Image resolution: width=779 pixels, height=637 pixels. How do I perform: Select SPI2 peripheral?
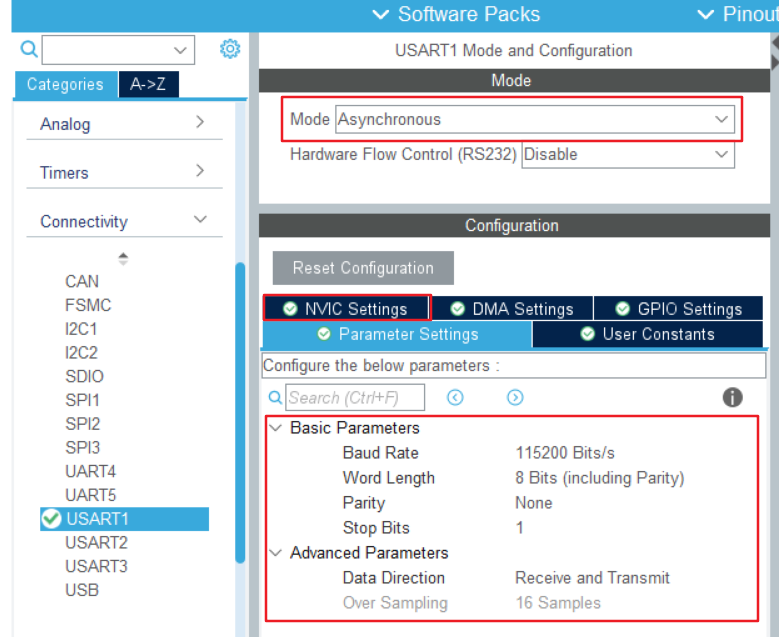pyautogui.click(x=82, y=424)
